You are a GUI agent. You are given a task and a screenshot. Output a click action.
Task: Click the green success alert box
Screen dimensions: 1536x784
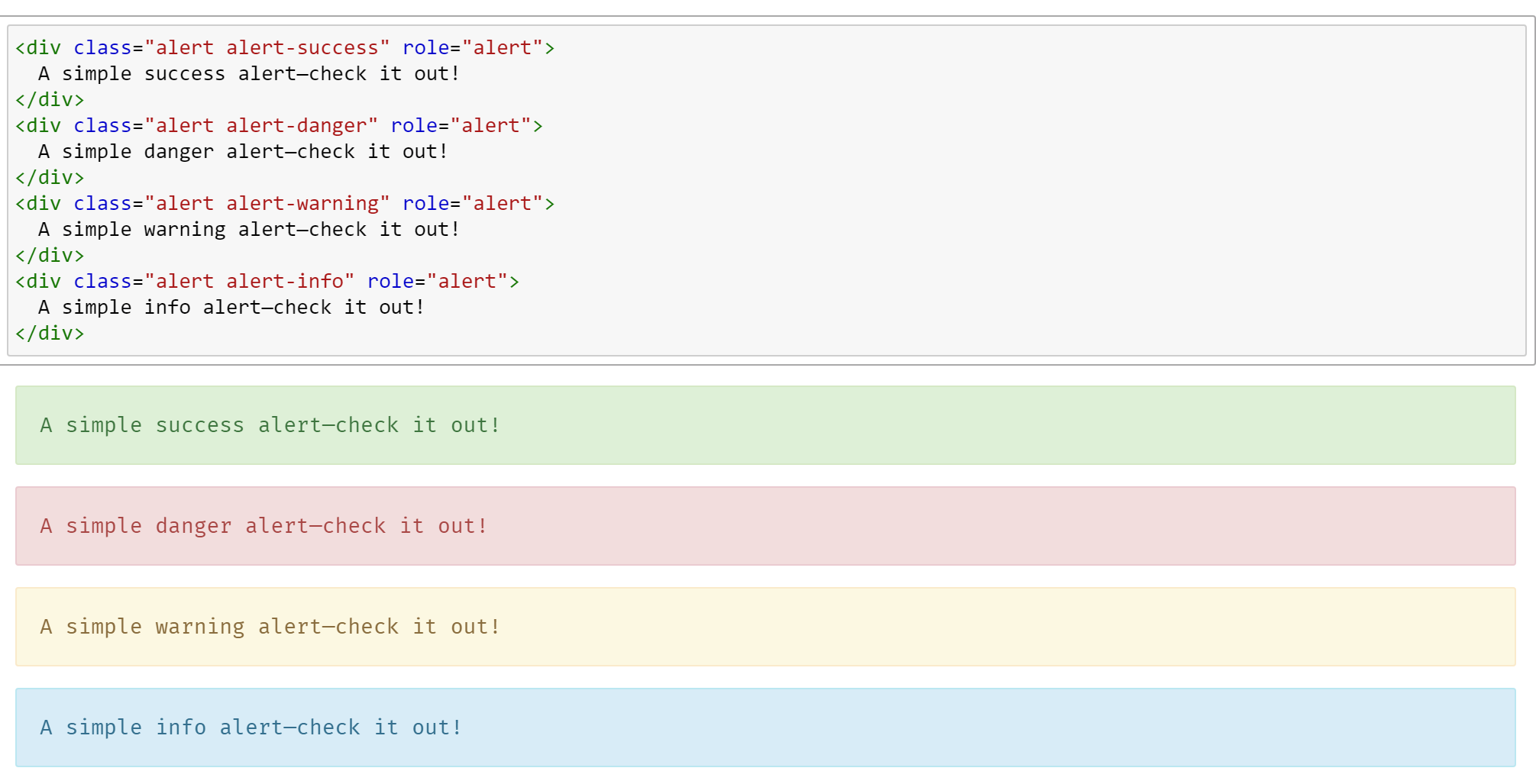pyautogui.click(x=765, y=425)
